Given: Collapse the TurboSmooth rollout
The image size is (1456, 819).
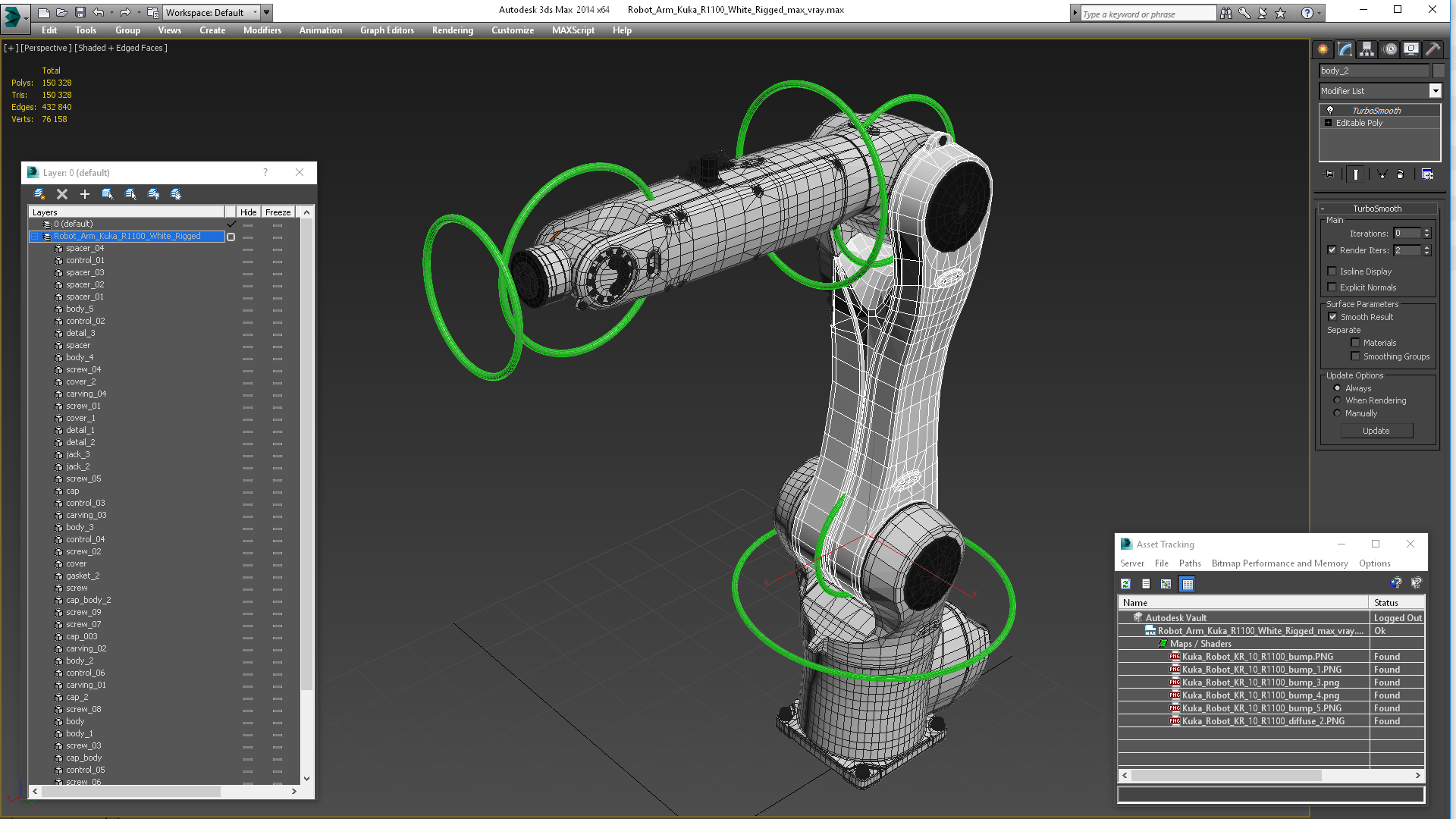Looking at the screenshot, I should coord(1377,209).
